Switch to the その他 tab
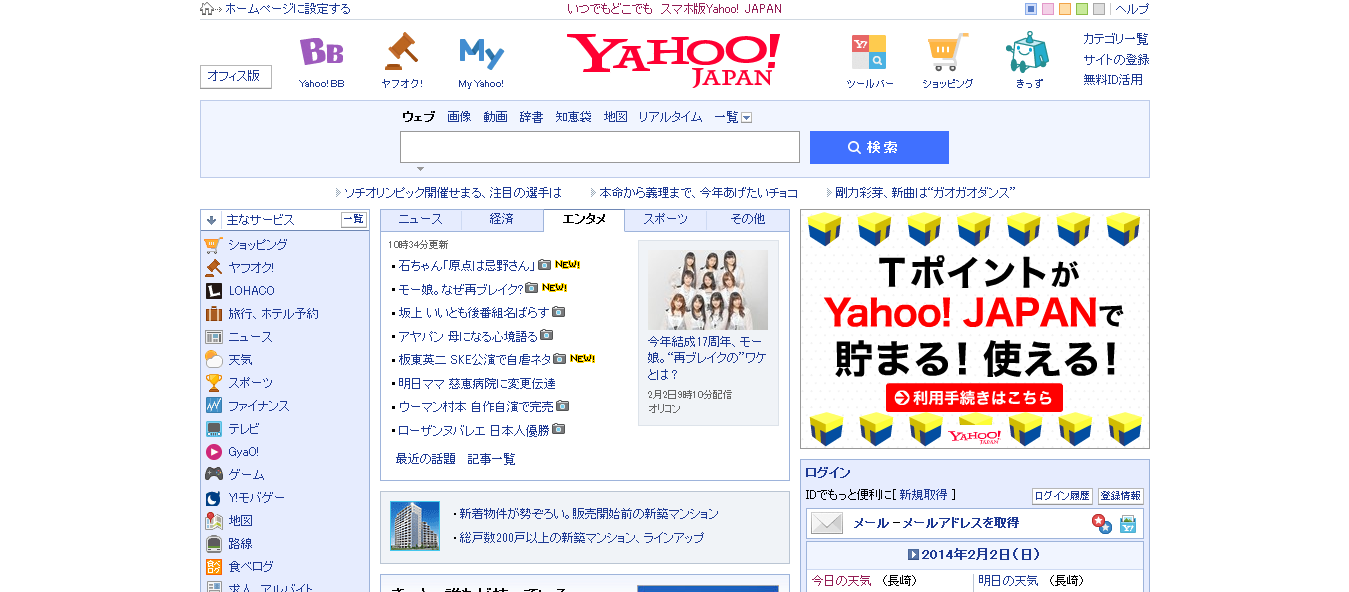 click(x=747, y=220)
